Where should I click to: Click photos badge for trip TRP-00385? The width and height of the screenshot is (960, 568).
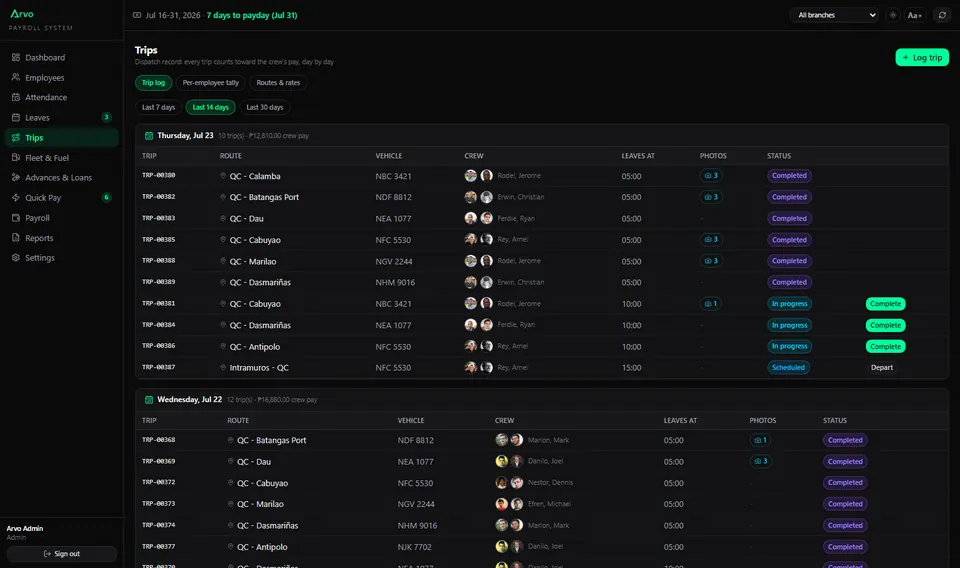711,239
